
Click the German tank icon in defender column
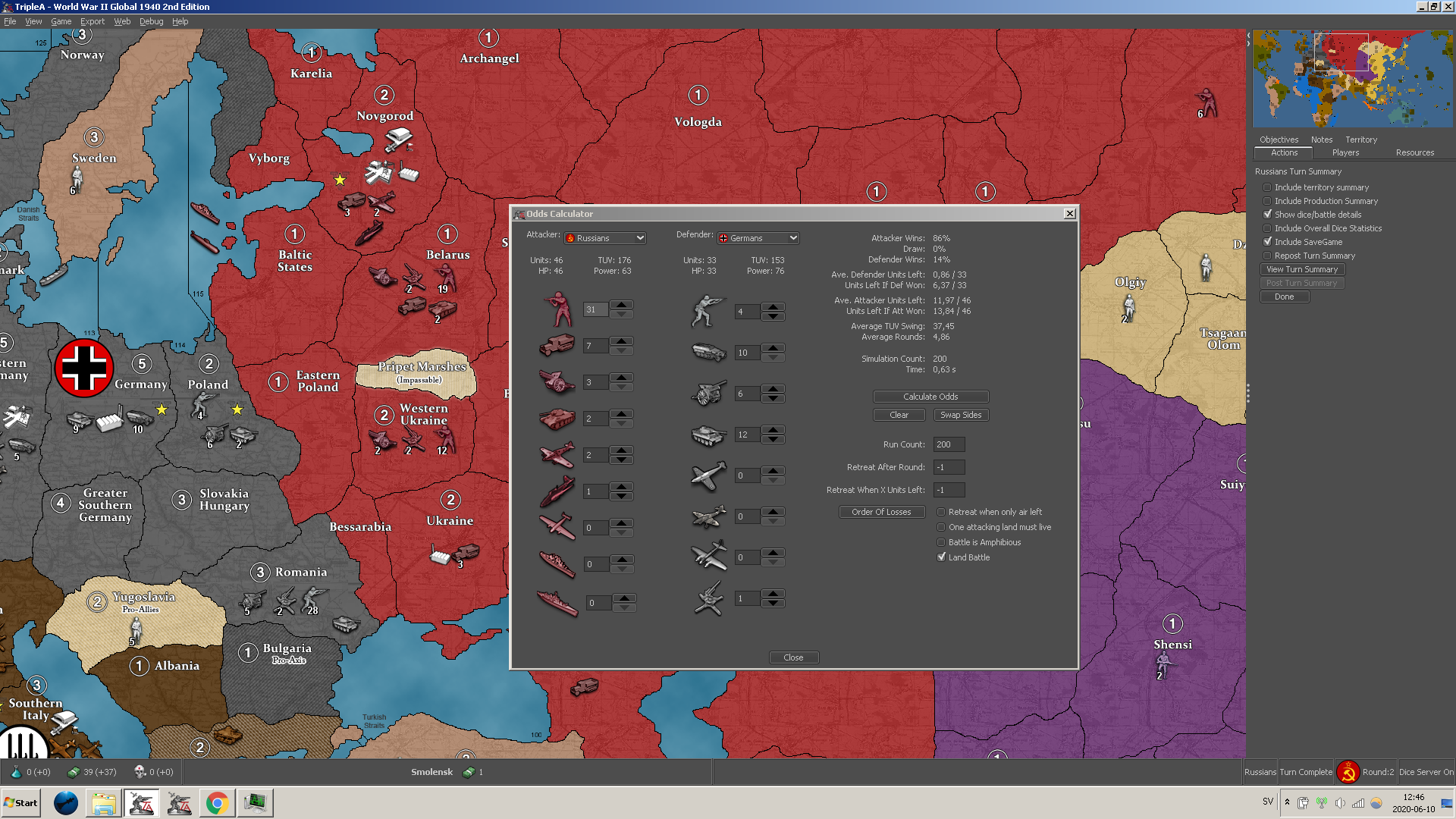pos(708,435)
